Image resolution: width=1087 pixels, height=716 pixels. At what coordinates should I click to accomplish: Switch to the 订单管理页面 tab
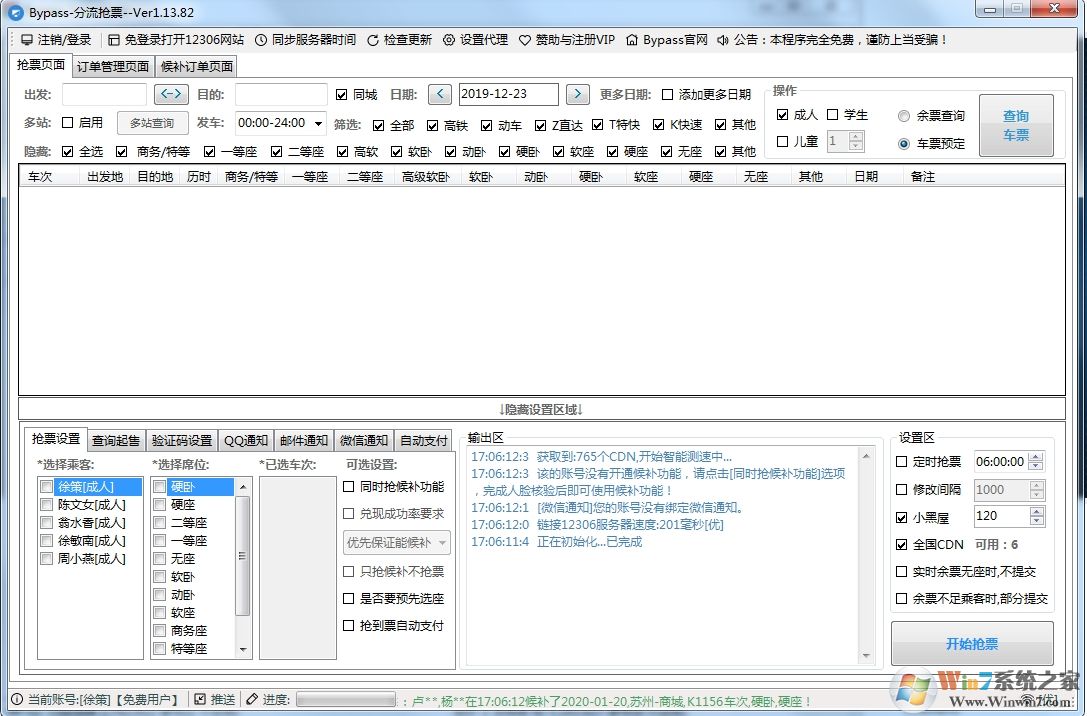(112, 67)
